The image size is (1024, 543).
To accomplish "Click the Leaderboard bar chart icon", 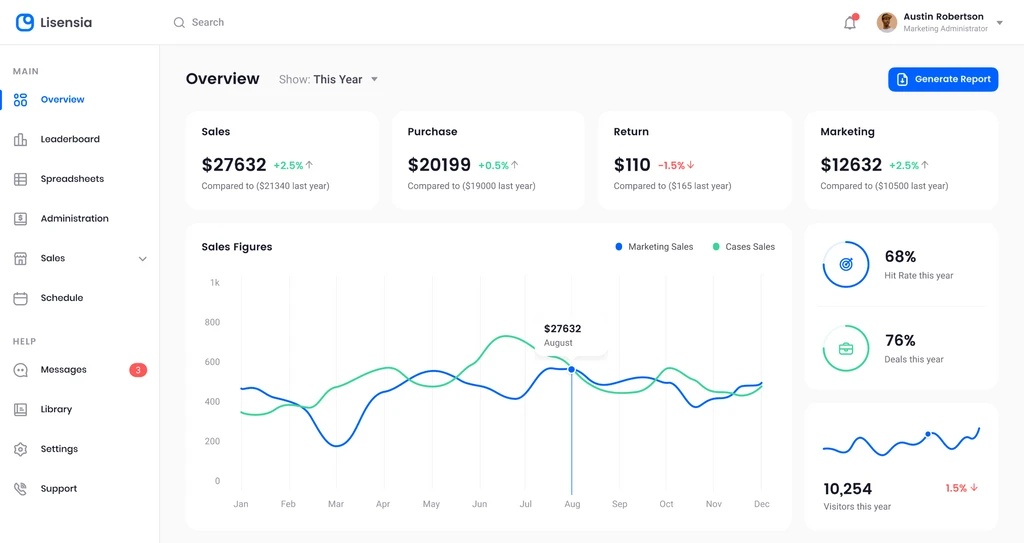I will click(20, 140).
